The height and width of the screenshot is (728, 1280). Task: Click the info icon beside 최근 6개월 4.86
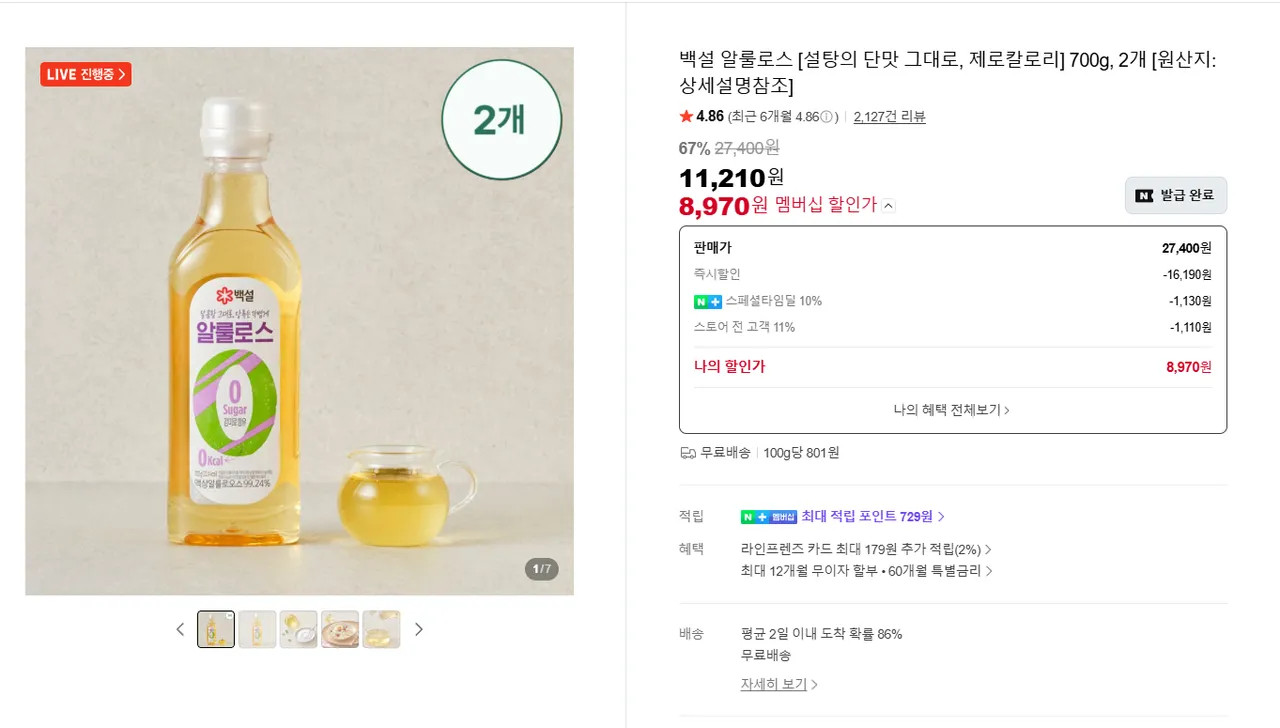point(827,117)
